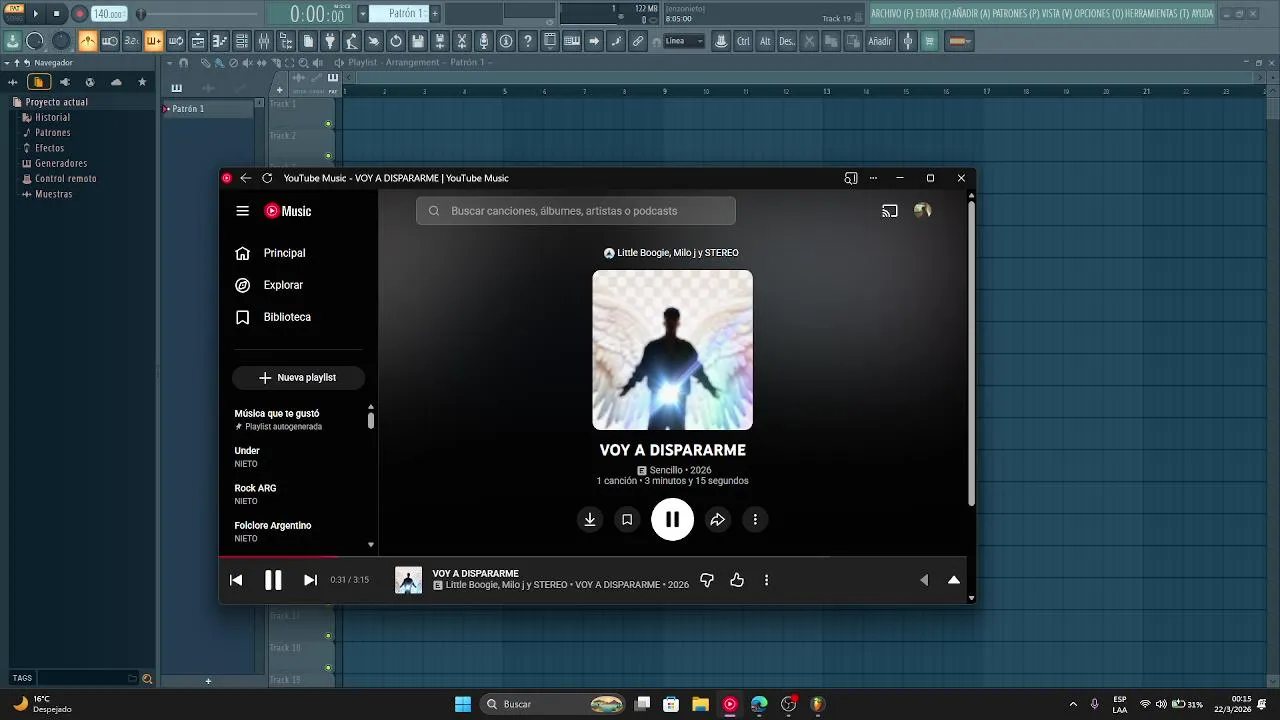
Task: Click the YouTube Music search field
Action: (576, 211)
